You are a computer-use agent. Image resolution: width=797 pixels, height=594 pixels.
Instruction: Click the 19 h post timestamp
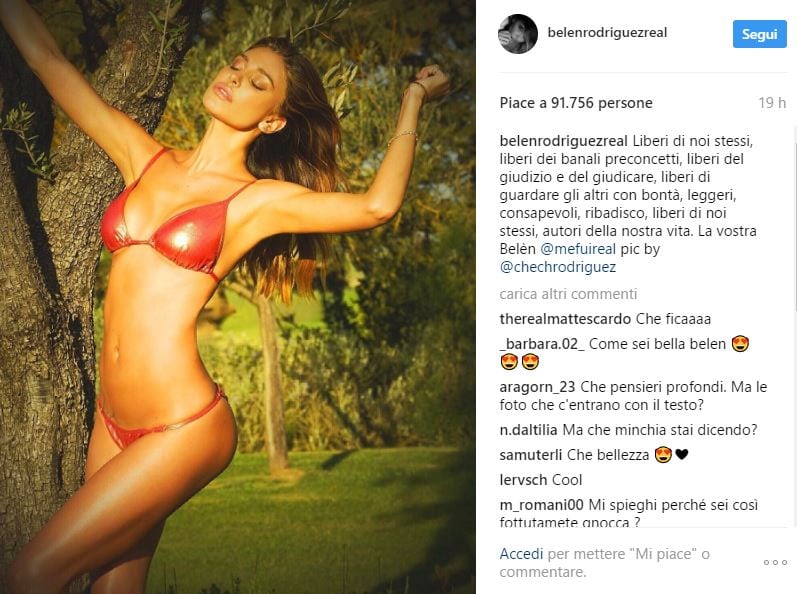772,103
